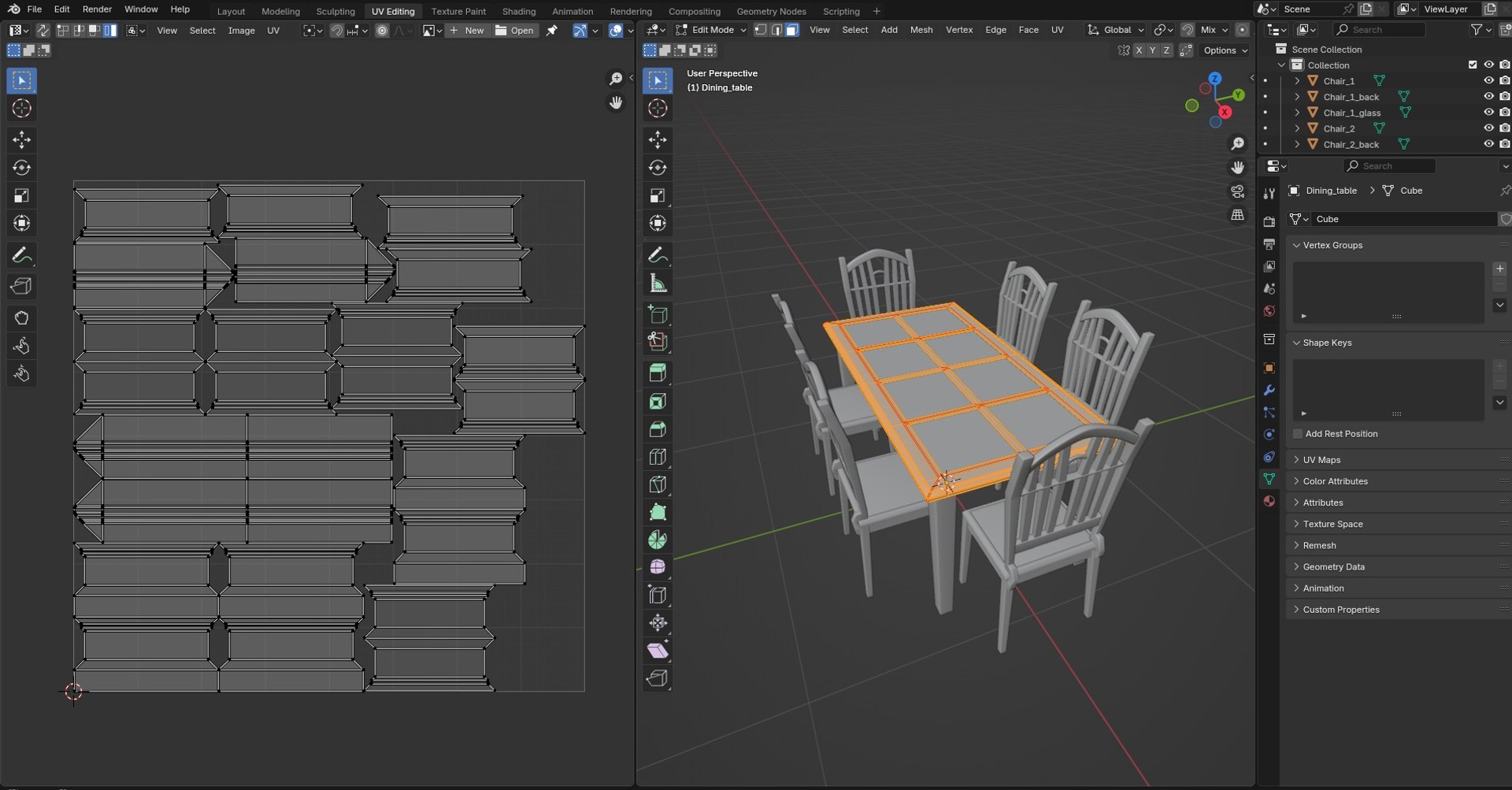Click the Open image button

(x=514, y=31)
